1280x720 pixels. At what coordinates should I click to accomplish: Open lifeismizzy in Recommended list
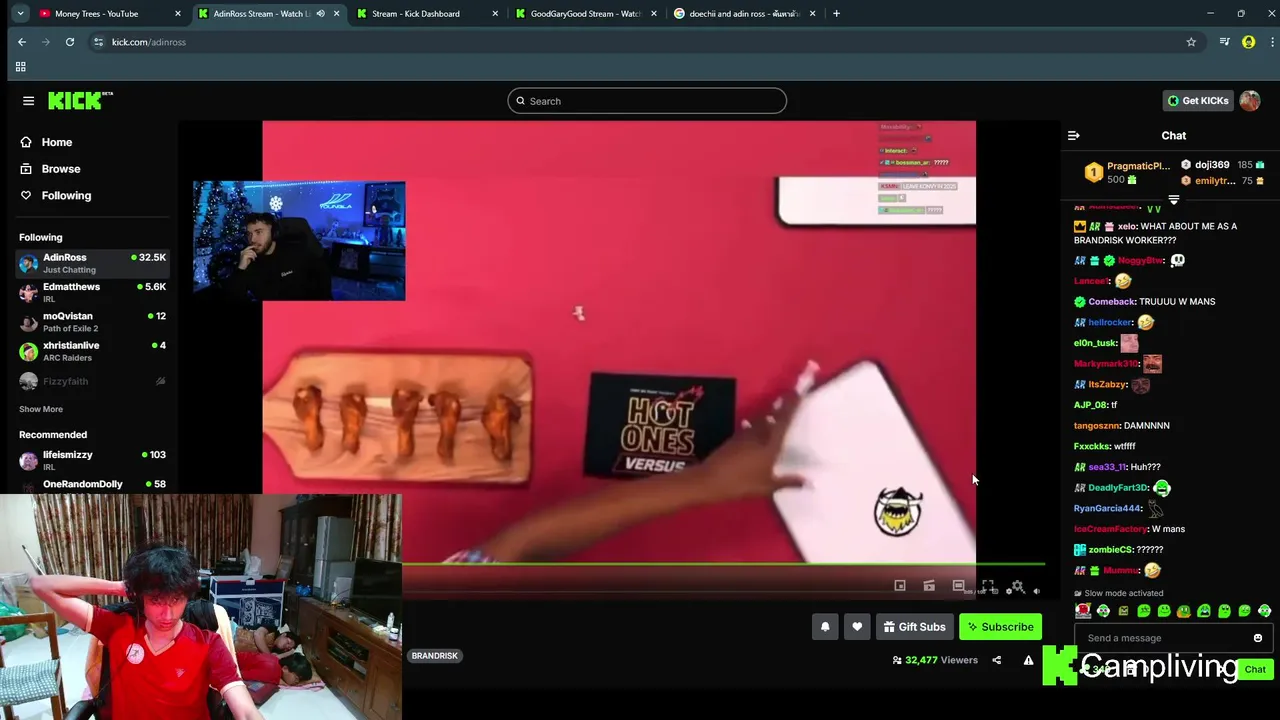click(93, 460)
